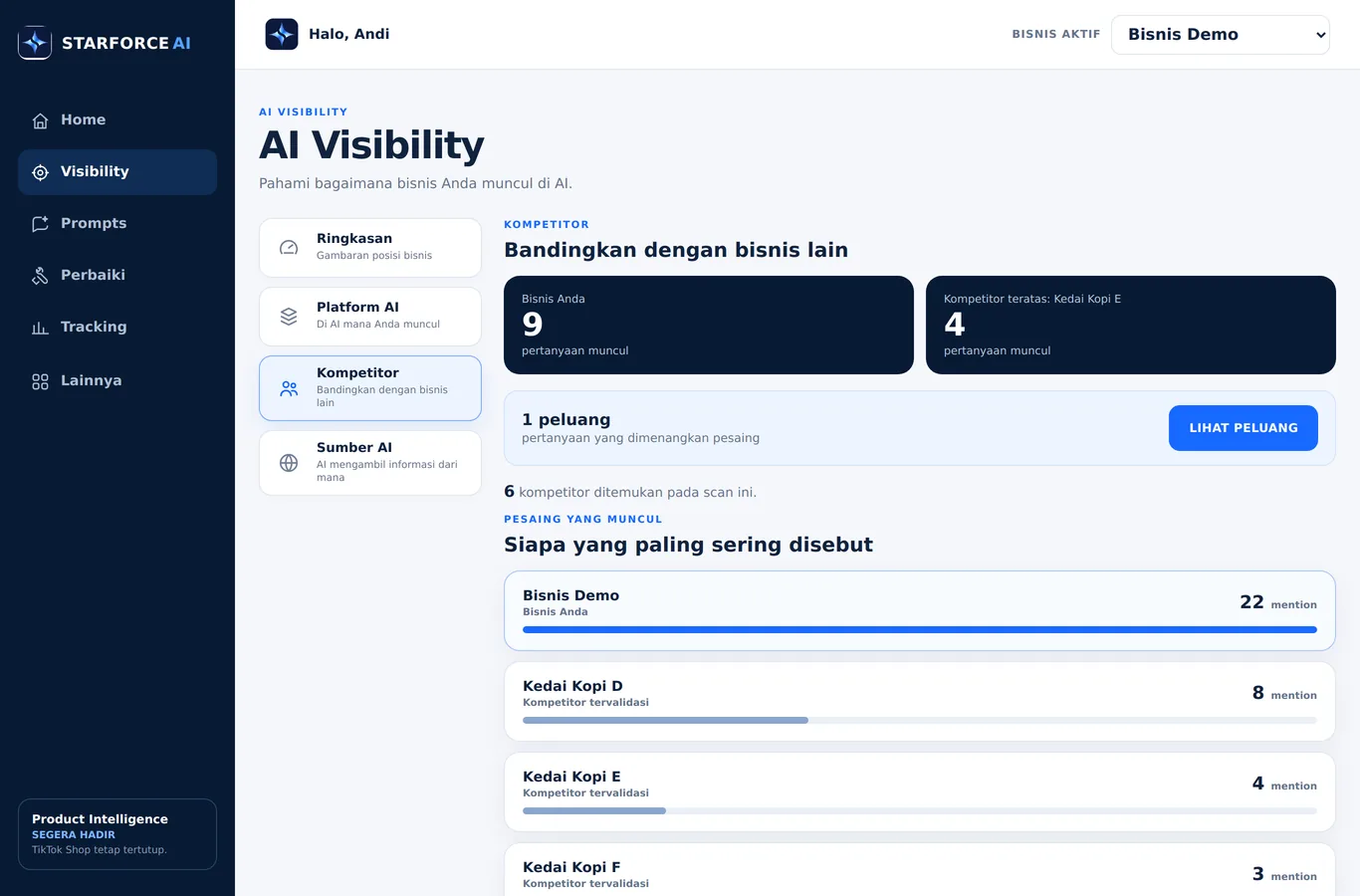Select the Visibility target icon
Viewport: 1360px width, 896px height.
coord(40,172)
